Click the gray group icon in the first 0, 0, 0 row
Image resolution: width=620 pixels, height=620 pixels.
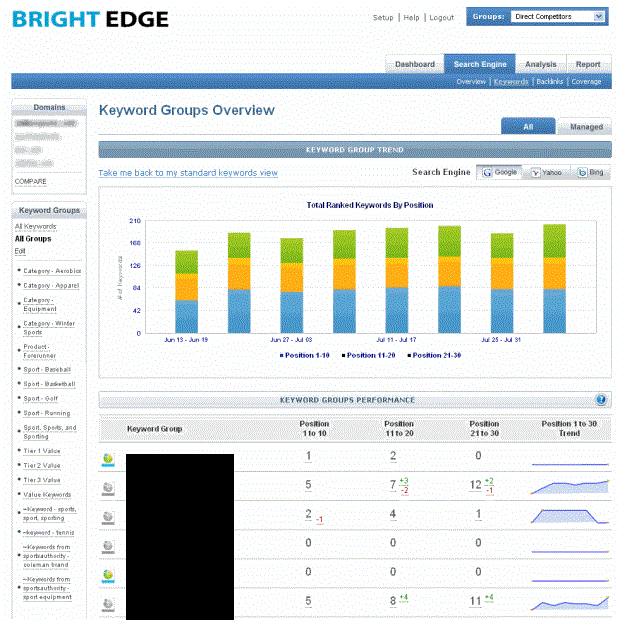[x=108, y=546]
